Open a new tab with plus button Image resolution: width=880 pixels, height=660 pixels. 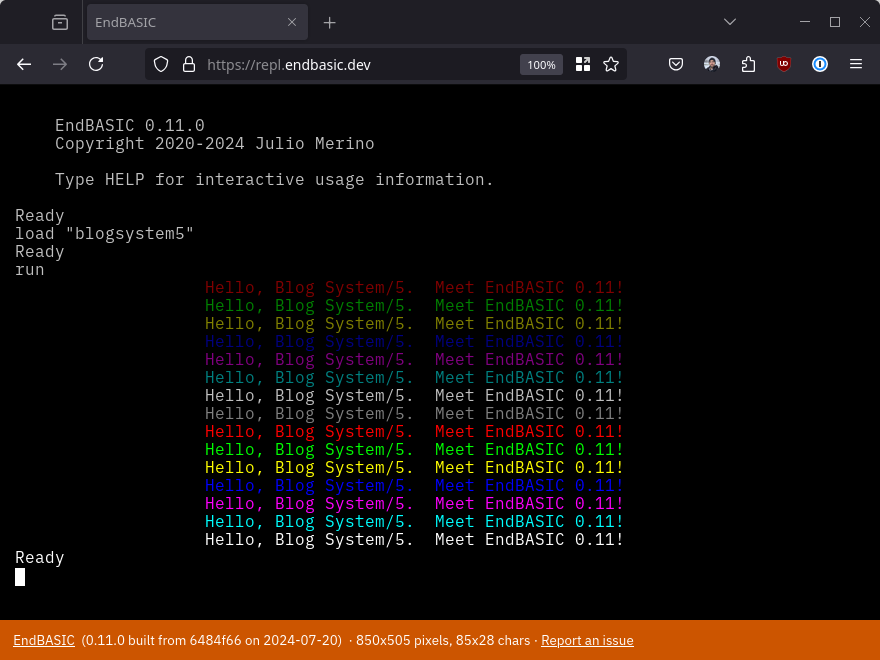tap(329, 22)
